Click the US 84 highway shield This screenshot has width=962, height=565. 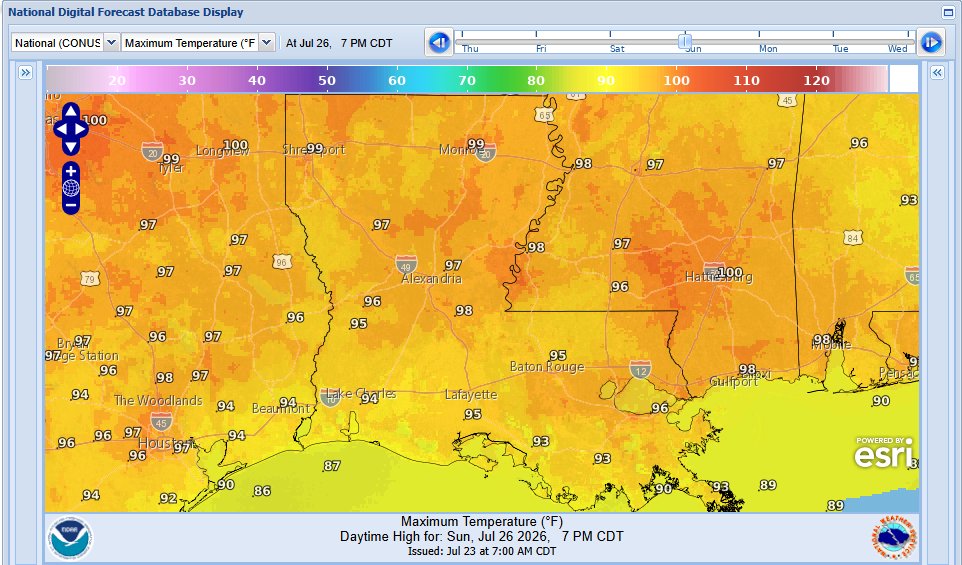tap(853, 237)
